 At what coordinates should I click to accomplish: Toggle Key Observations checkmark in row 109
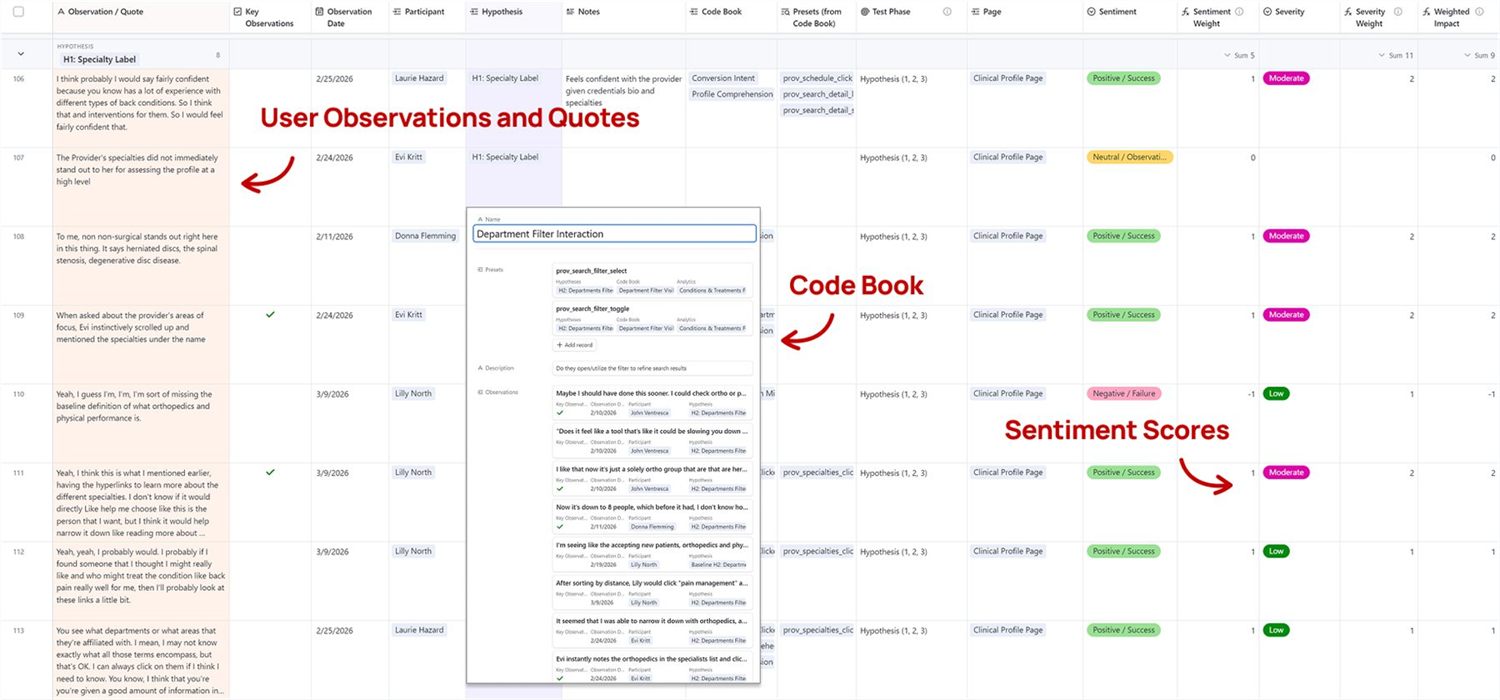pos(270,315)
